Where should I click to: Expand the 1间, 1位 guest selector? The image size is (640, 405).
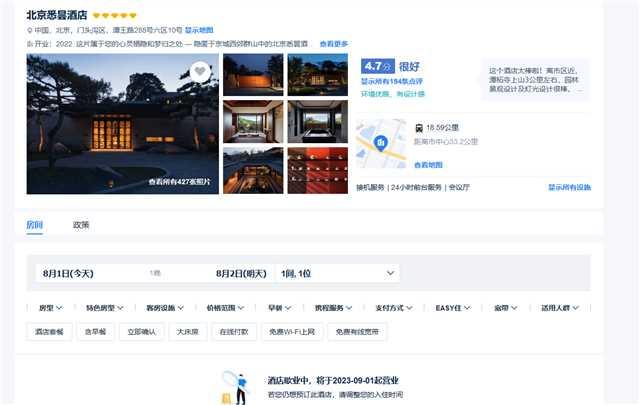coord(338,272)
